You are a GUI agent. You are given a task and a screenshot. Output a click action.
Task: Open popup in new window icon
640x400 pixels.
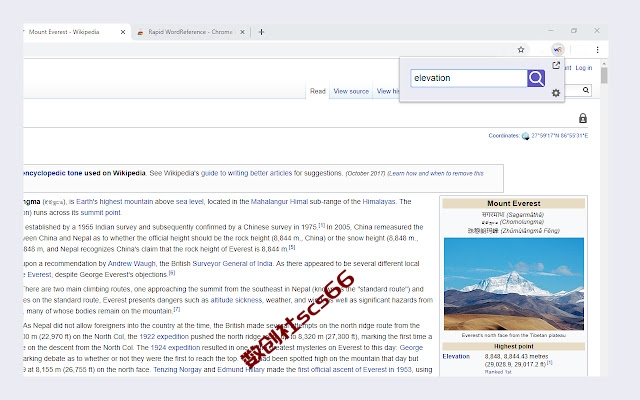tap(556, 65)
